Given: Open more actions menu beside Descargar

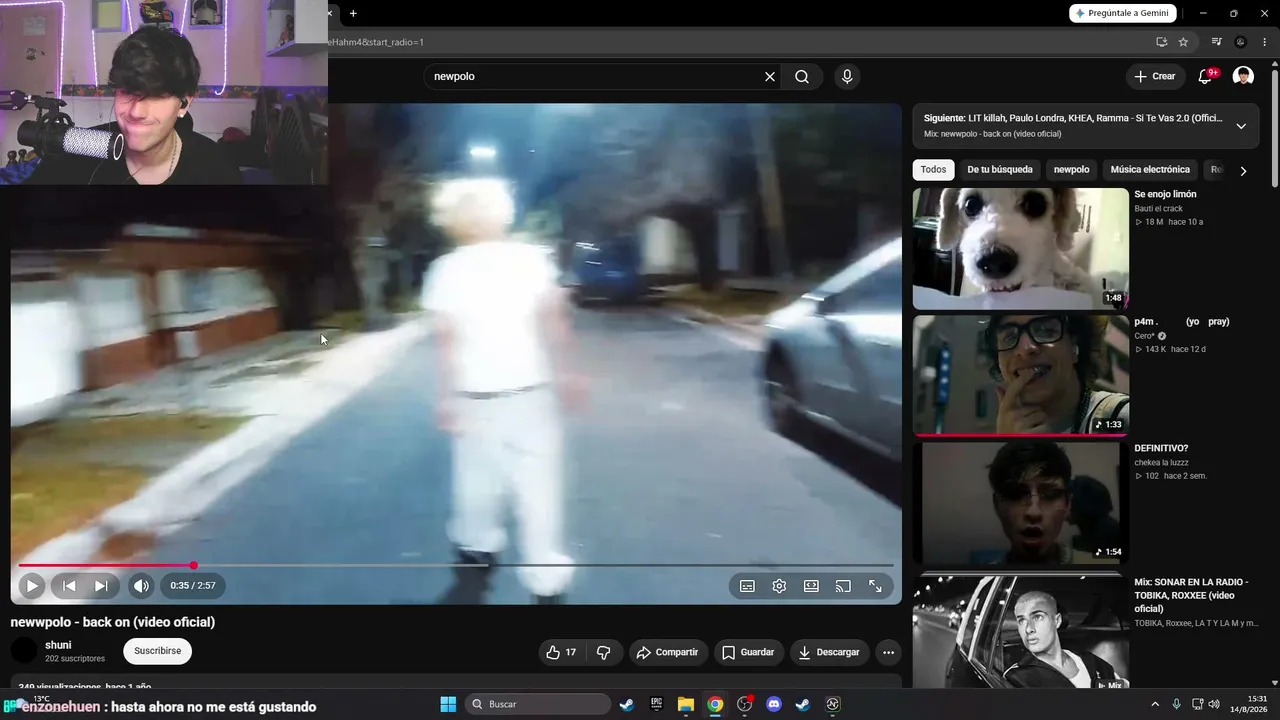Looking at the screenshot, I should point(888,652).
